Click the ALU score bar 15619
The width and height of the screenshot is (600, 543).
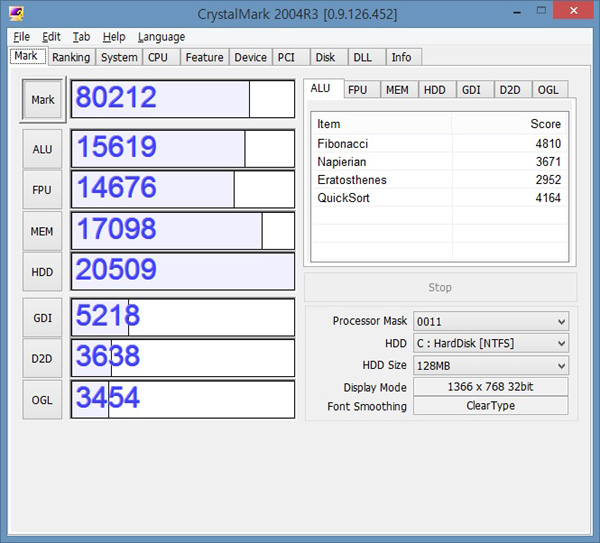183,148
